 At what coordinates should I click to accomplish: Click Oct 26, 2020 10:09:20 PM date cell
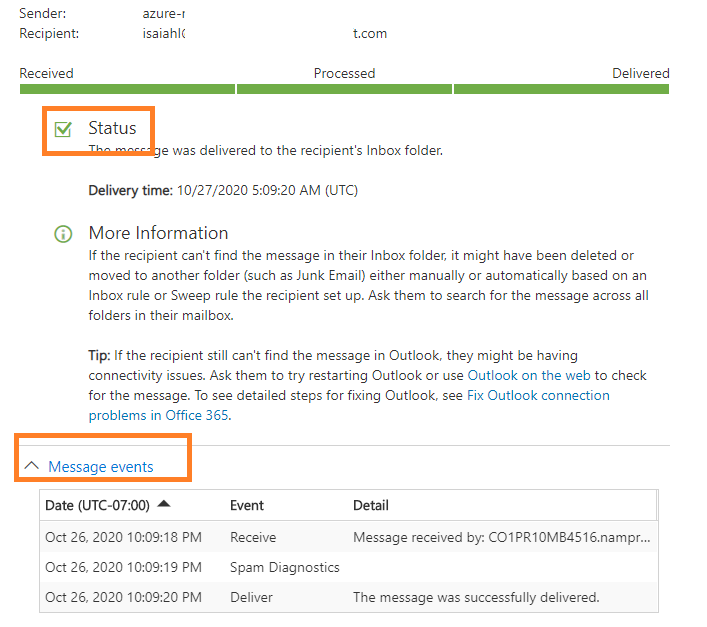pyautogui.click(x=123, y=597)
